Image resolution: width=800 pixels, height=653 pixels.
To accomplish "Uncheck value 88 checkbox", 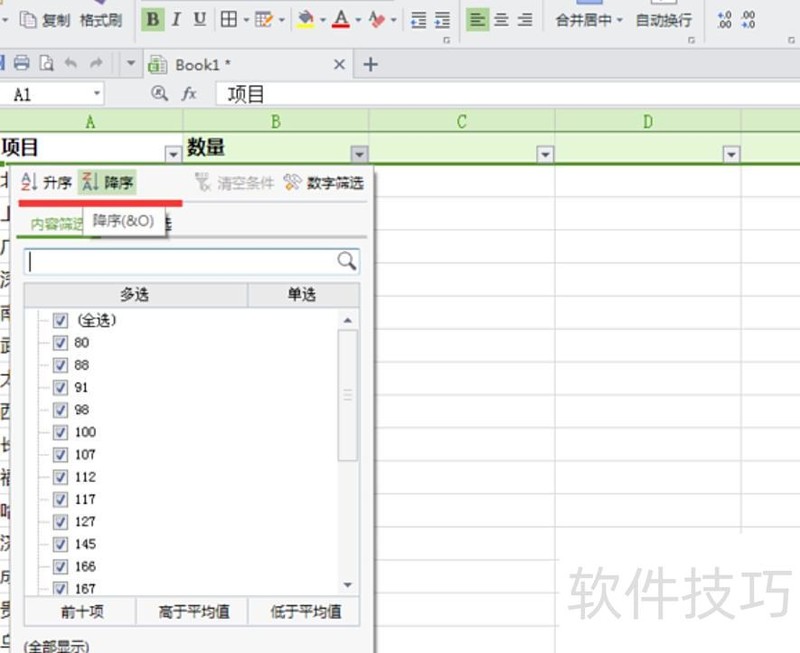I will click(x=60, y=365).
